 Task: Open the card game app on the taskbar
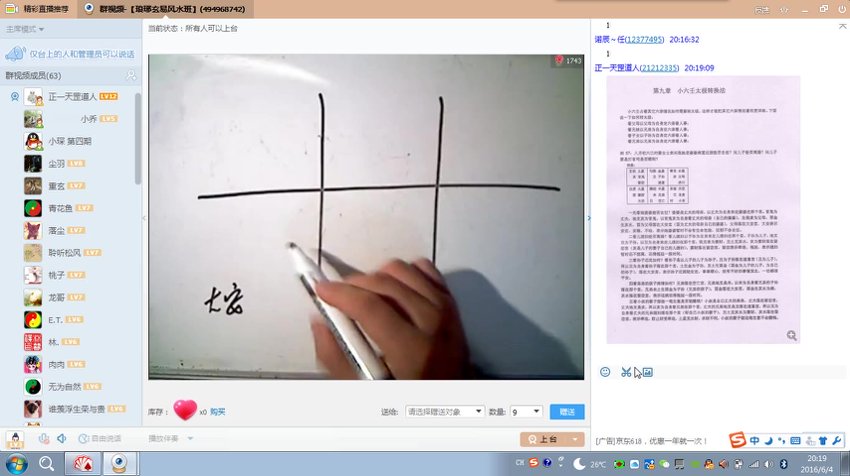83,464
